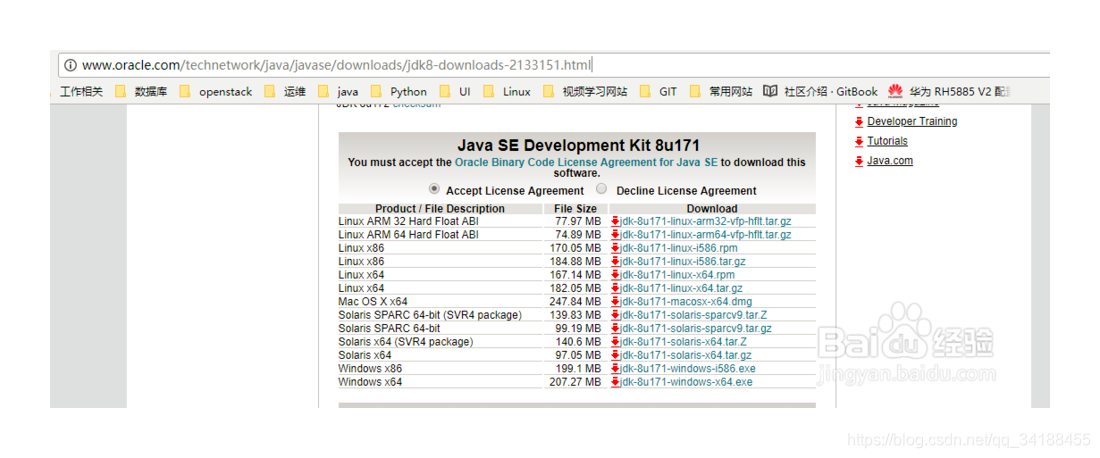1100x458 pixels.
Task: Select Decline License Agreement radio button
Action: (x=602, y=189)
